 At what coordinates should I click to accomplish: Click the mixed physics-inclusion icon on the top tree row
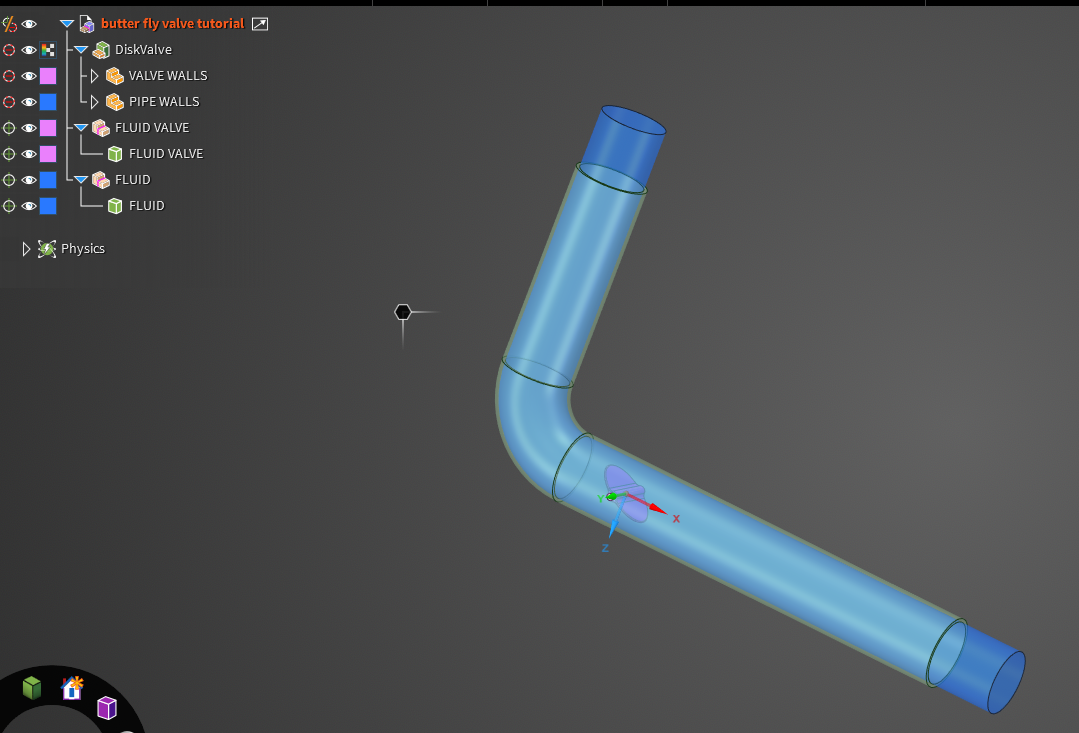(9, 24)
